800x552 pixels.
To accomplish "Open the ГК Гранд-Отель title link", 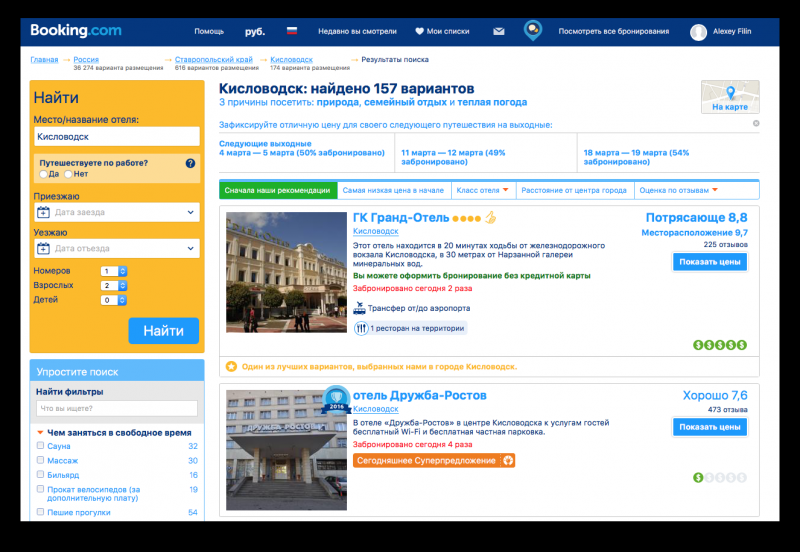I will coord(401,218).
